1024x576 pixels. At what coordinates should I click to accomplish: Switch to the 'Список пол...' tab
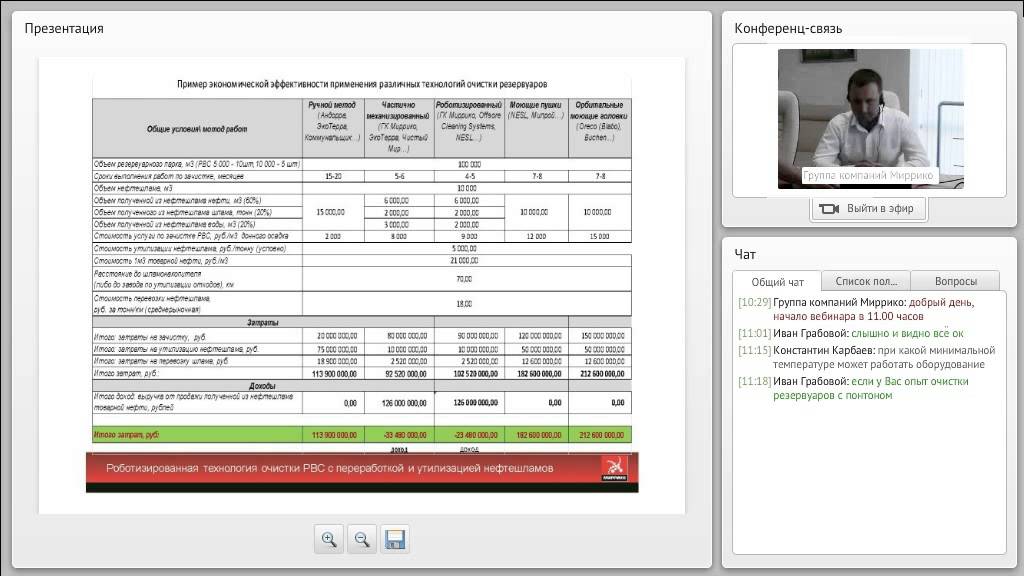(866, 281)
